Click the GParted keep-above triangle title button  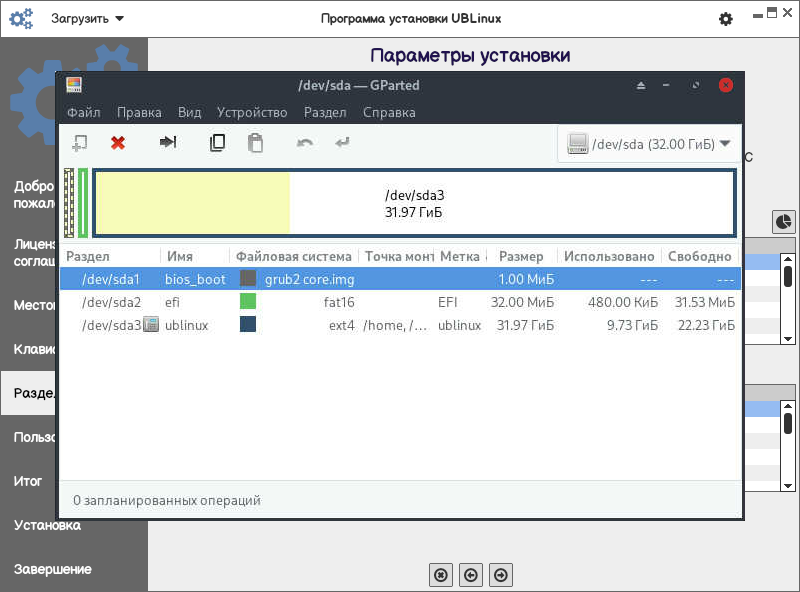point(641,85)
